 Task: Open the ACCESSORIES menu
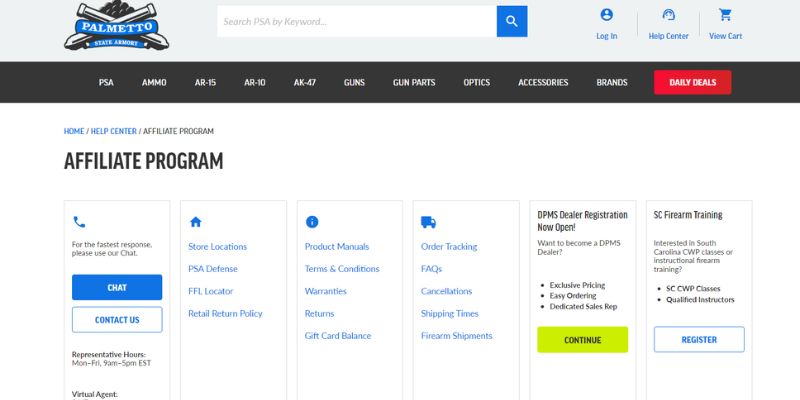click(543, 82)
